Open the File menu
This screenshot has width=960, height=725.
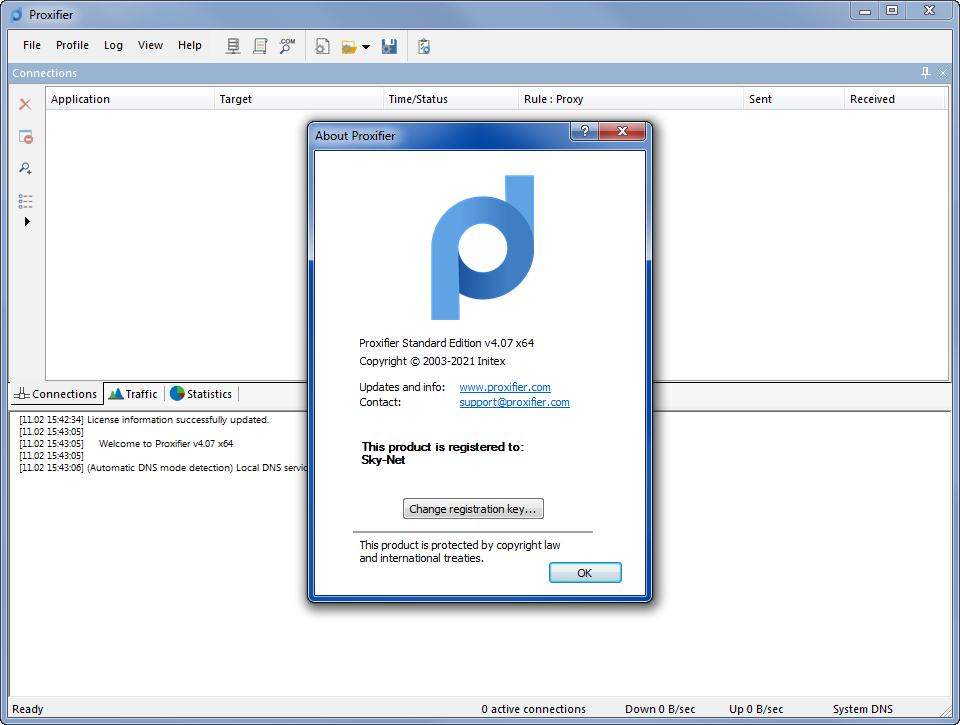click(32, 45)
